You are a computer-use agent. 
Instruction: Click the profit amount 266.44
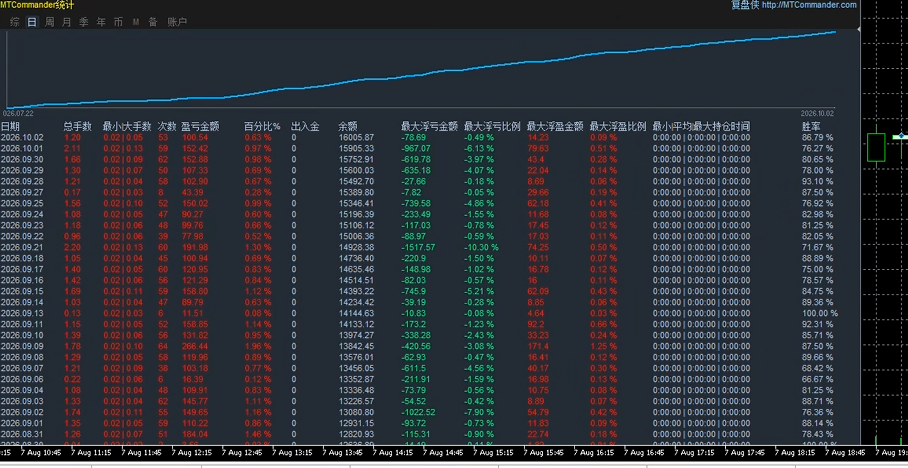(x=195, y=346)
